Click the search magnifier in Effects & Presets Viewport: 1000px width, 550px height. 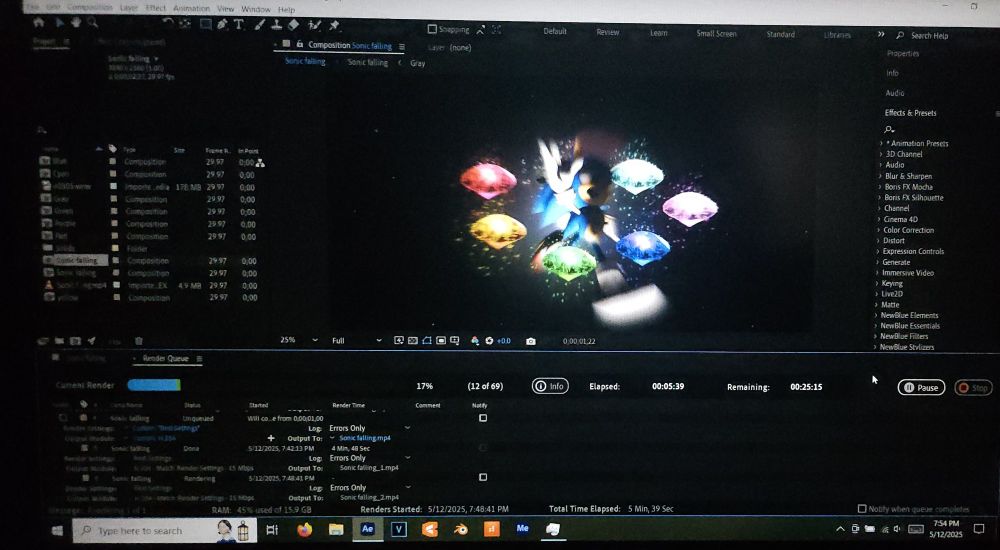click(x=889, y=130)
